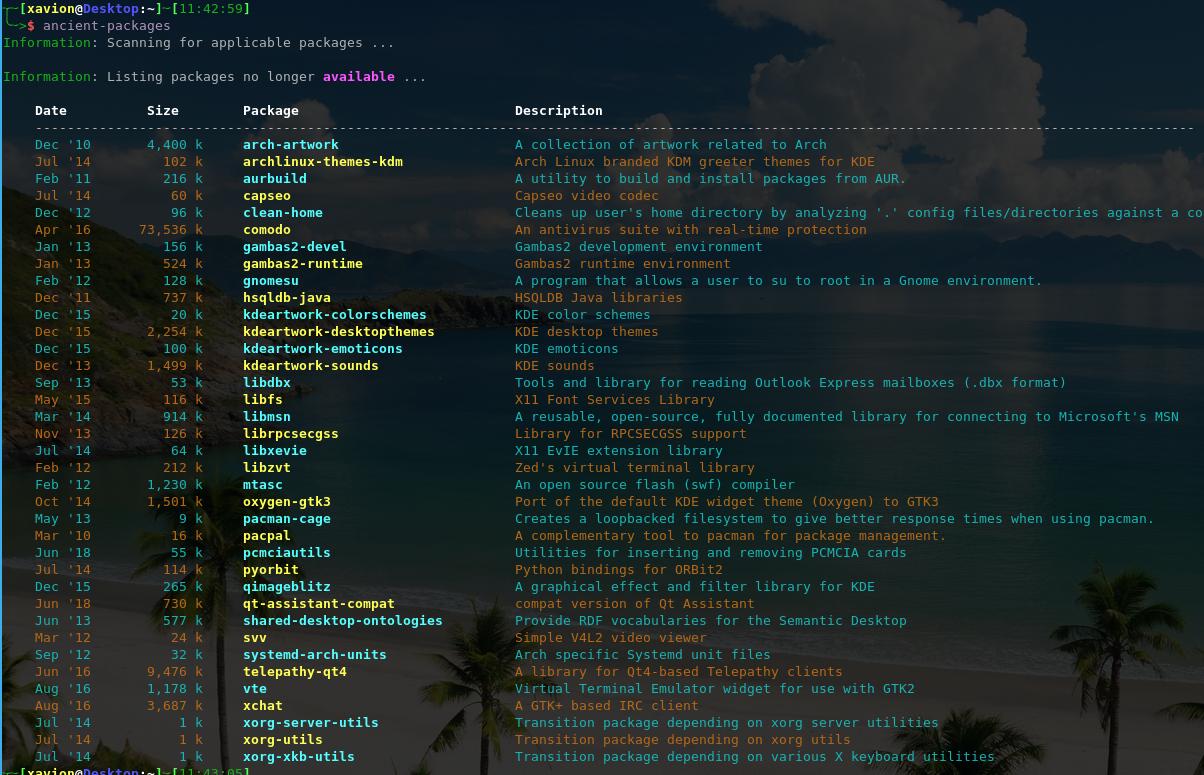Viewport: 1204px width, 775px height.
Task: Click package 'systemd-arch-units'
Action: coord(315,654)
